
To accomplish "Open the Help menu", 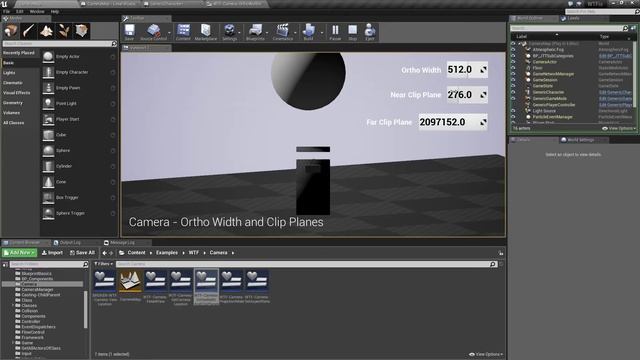I will [55, 11].
